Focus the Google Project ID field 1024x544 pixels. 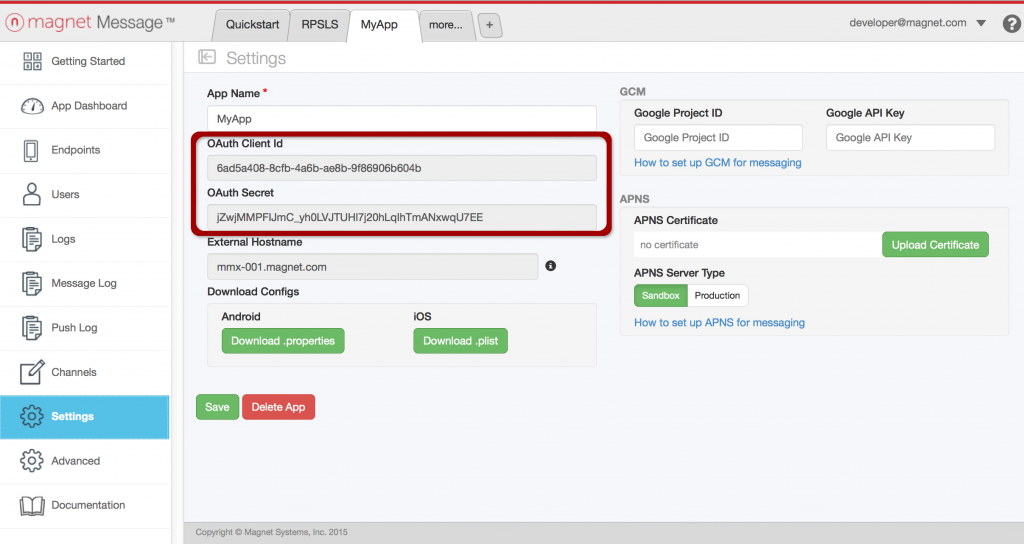tap(718, 138)
